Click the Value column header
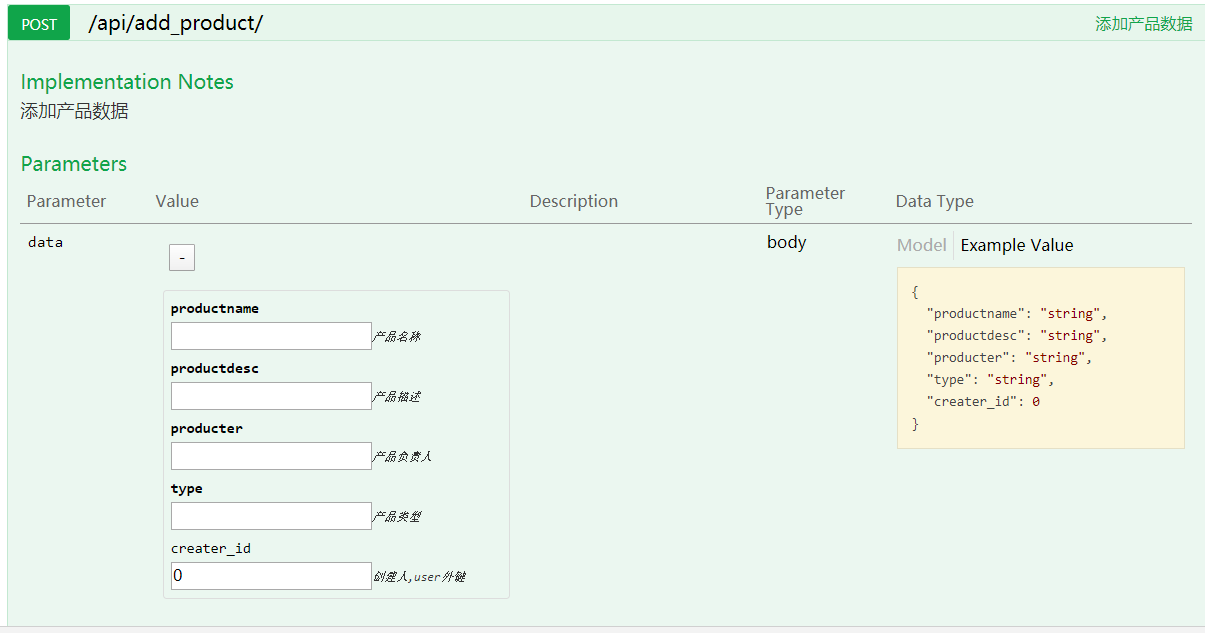 pyautogui.click(x=177, y=201)
